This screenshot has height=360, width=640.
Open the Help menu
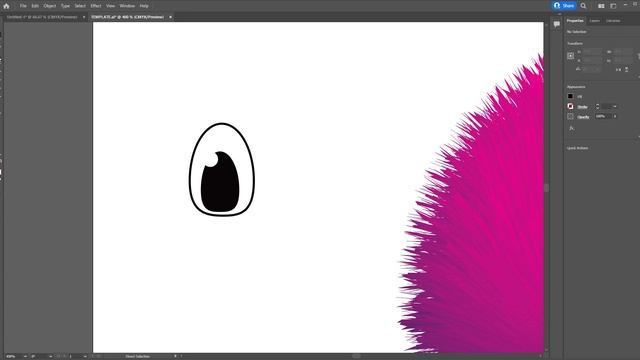tap(144, 6)
